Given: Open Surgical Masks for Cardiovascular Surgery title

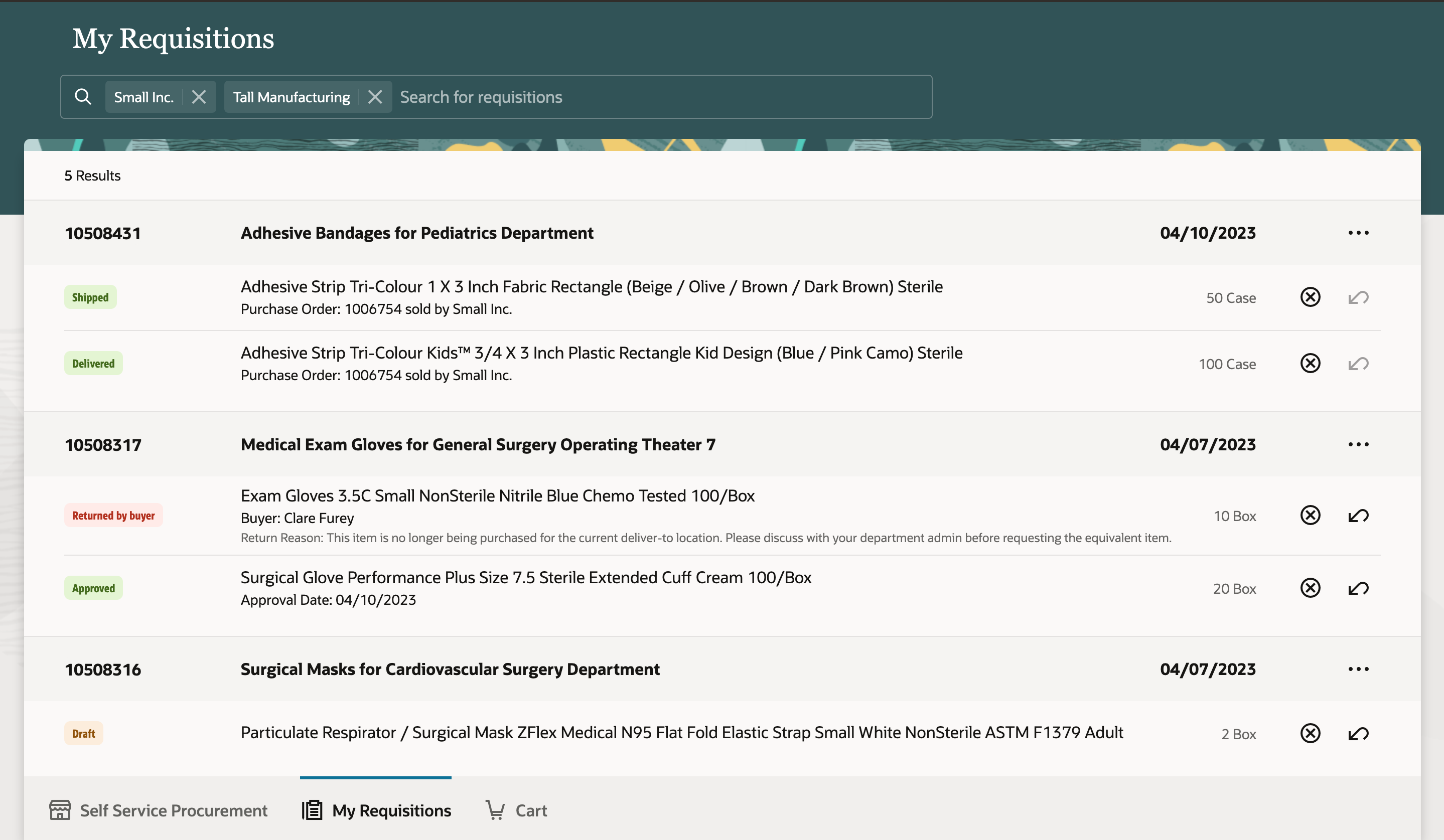Looking at the screenshot, I should tap(451, 669).
